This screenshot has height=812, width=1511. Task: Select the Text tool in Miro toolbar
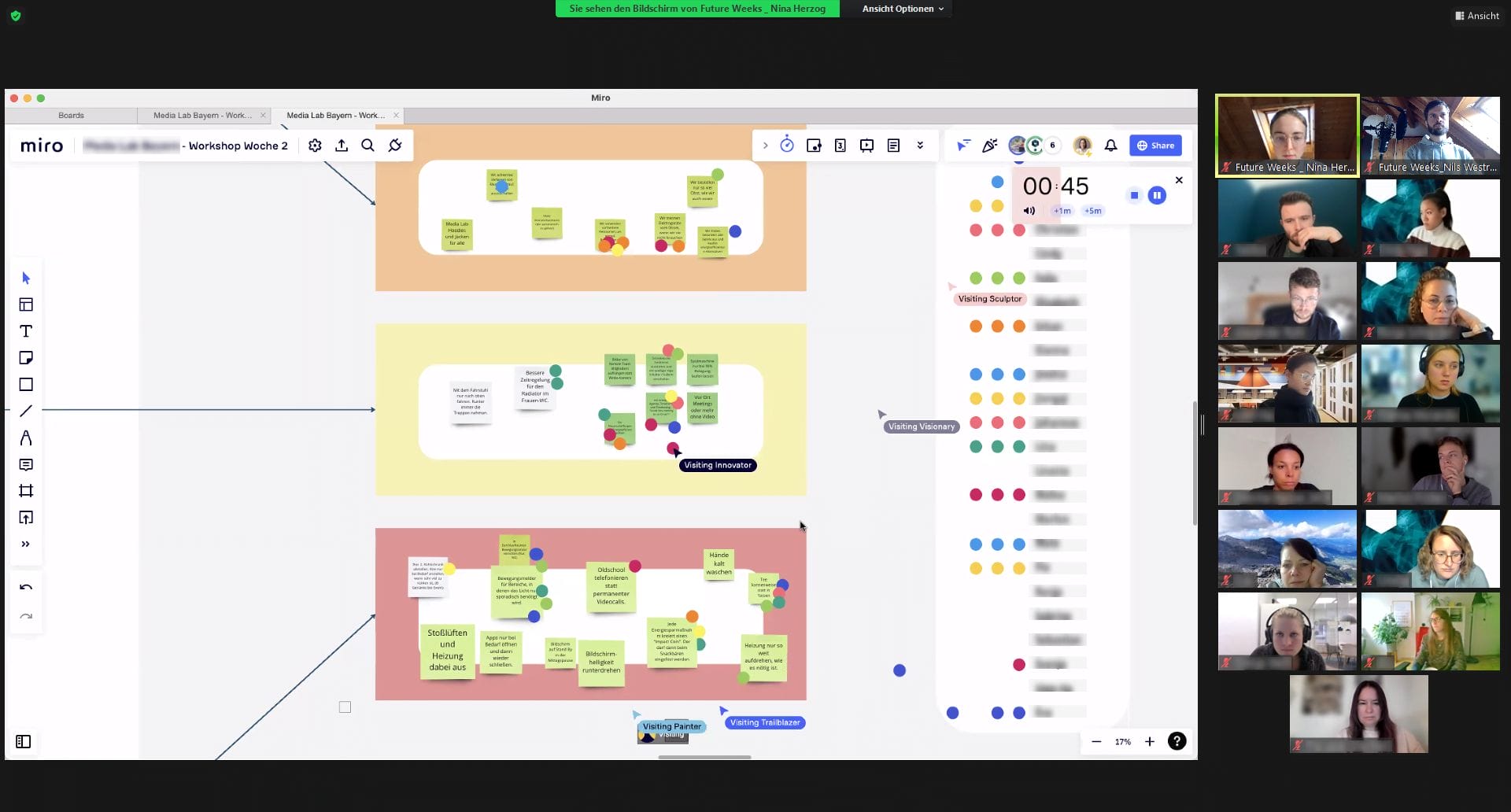point(26,331)
